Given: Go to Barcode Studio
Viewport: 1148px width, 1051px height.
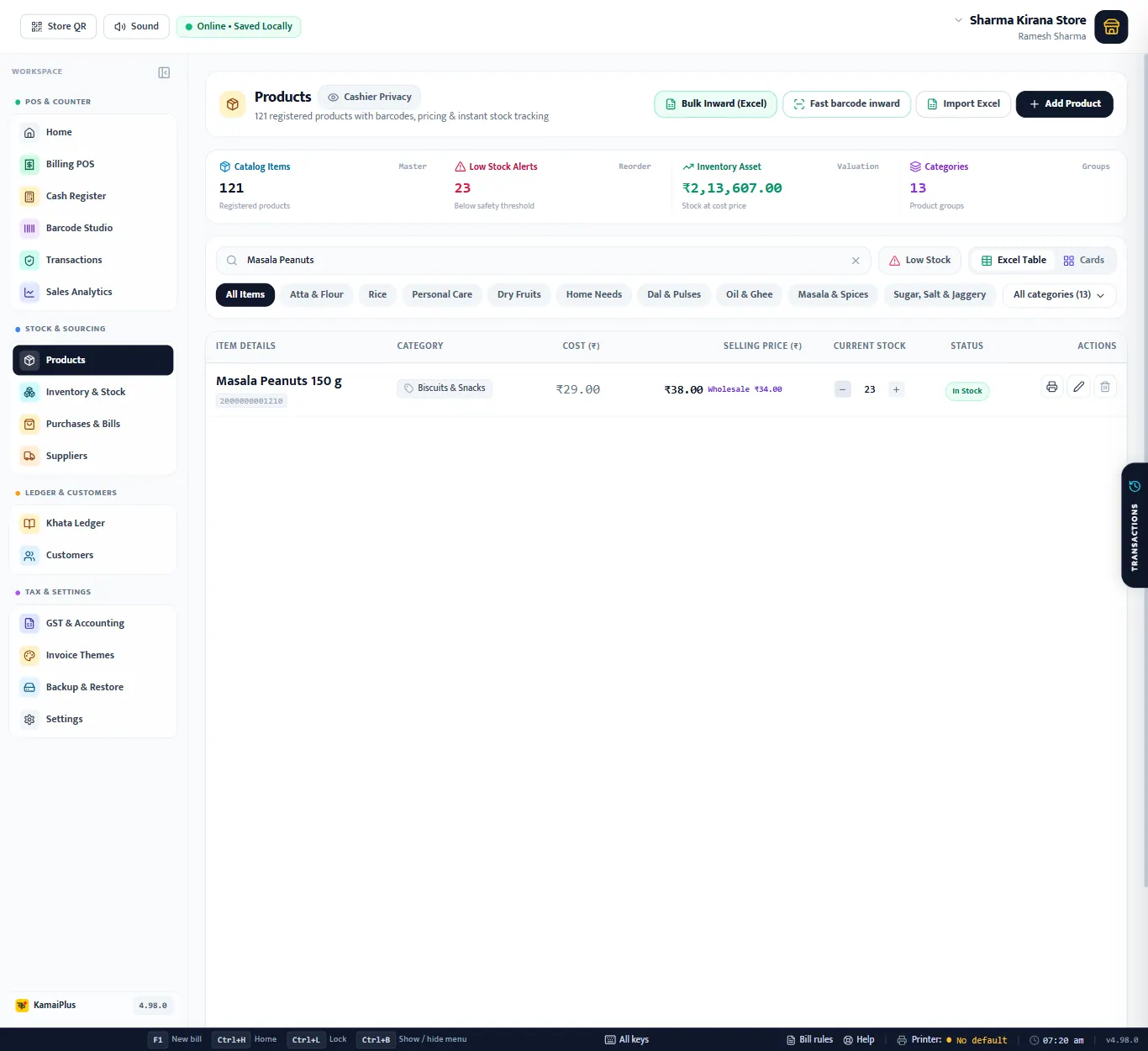Looking at the screenshot, I should 93,228.
